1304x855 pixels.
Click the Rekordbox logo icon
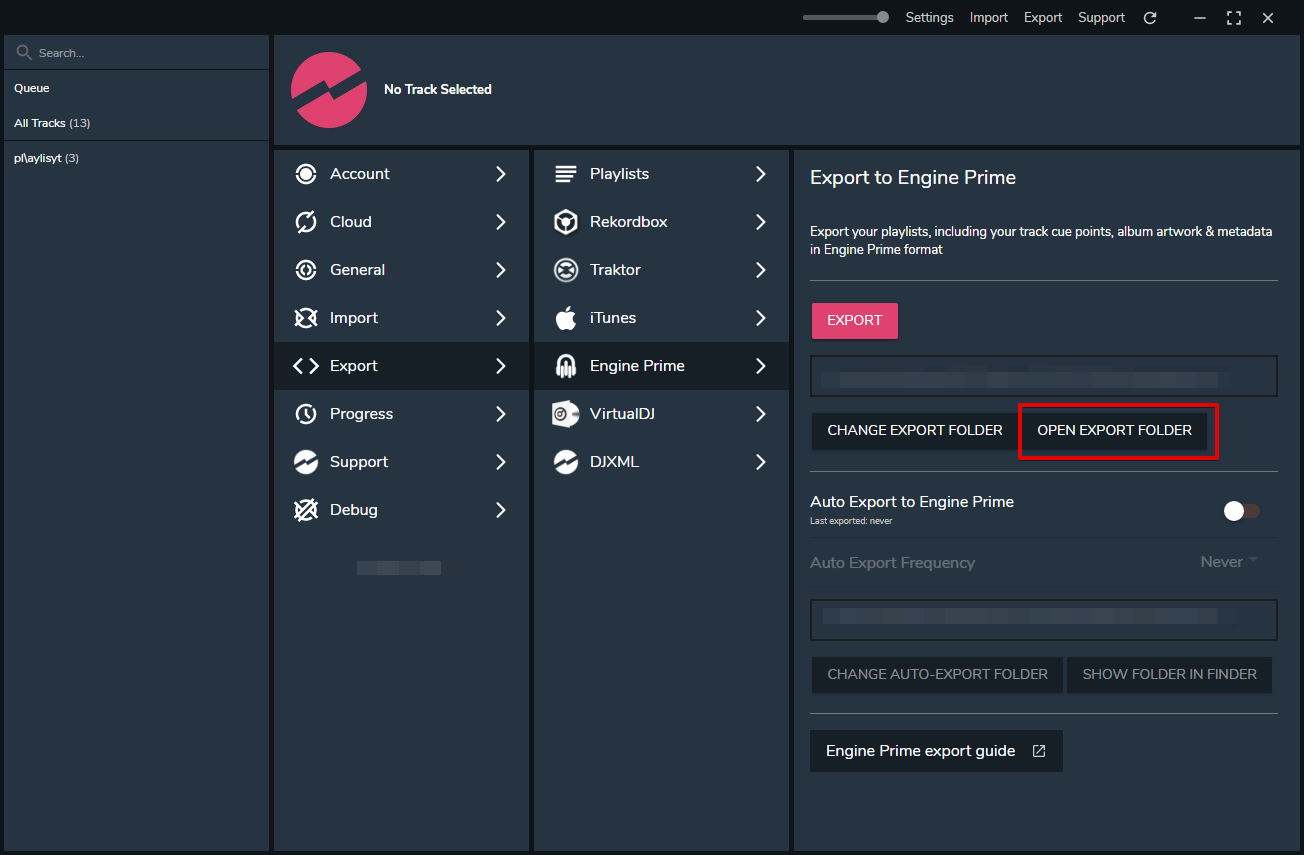click(566, 222)
